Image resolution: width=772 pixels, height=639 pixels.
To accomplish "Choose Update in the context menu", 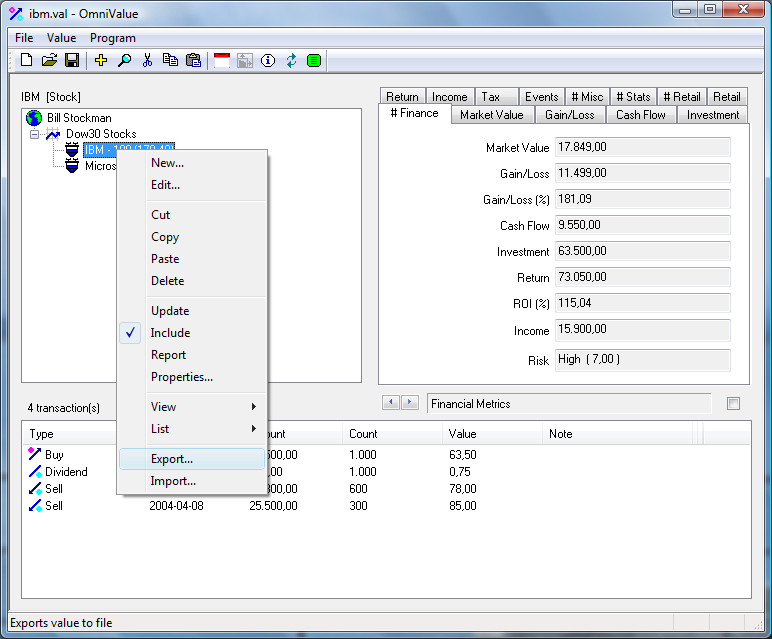I will [192, 311].
